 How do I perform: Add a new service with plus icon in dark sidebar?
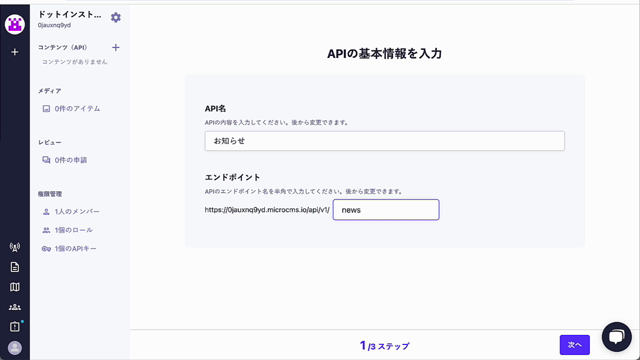(x=15, y=52)
